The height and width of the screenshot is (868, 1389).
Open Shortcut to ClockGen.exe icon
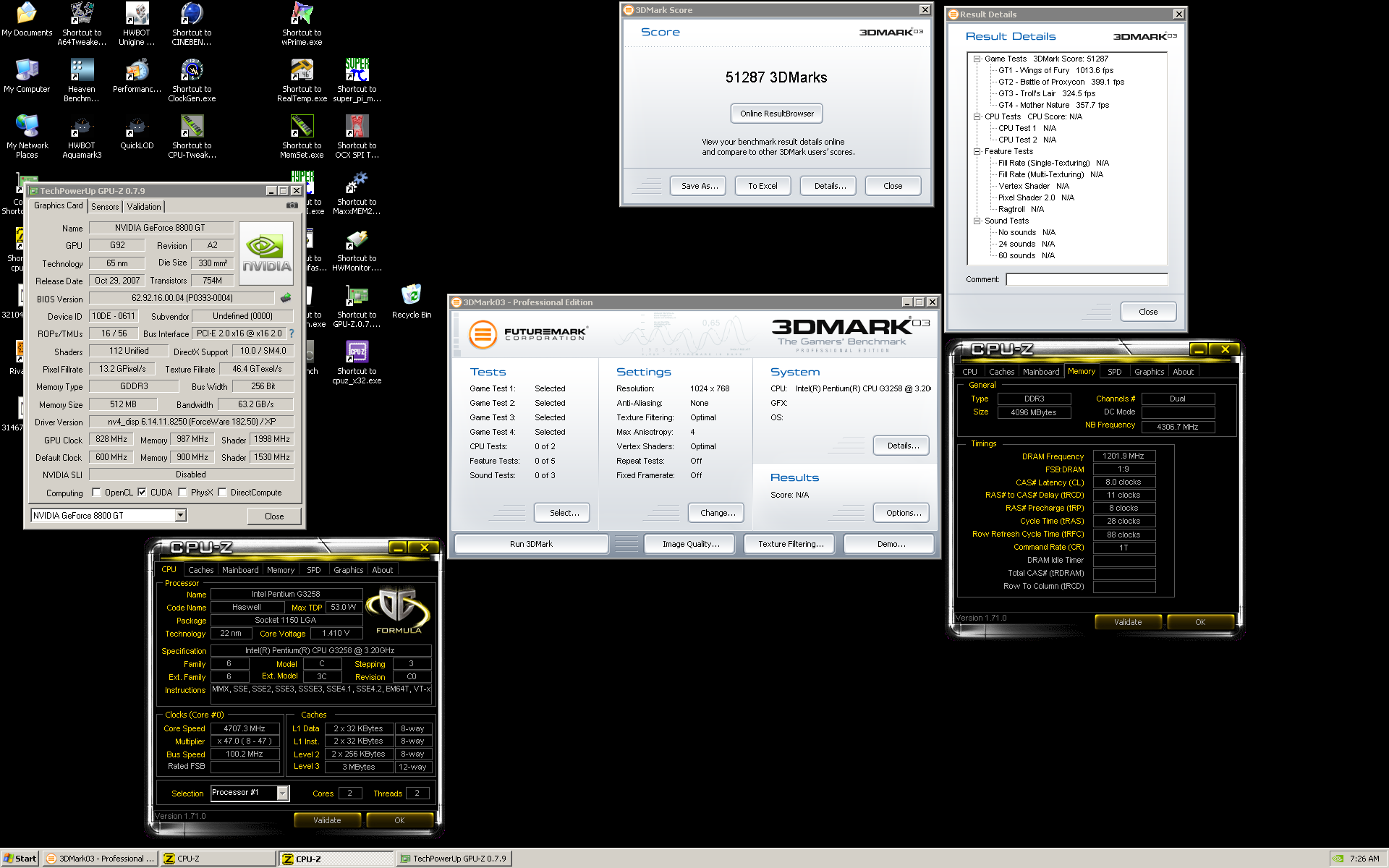tap(192, 80)
